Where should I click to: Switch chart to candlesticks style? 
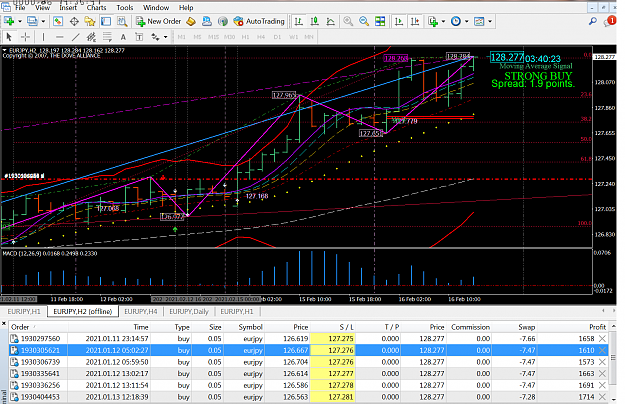tap(314, 21)
